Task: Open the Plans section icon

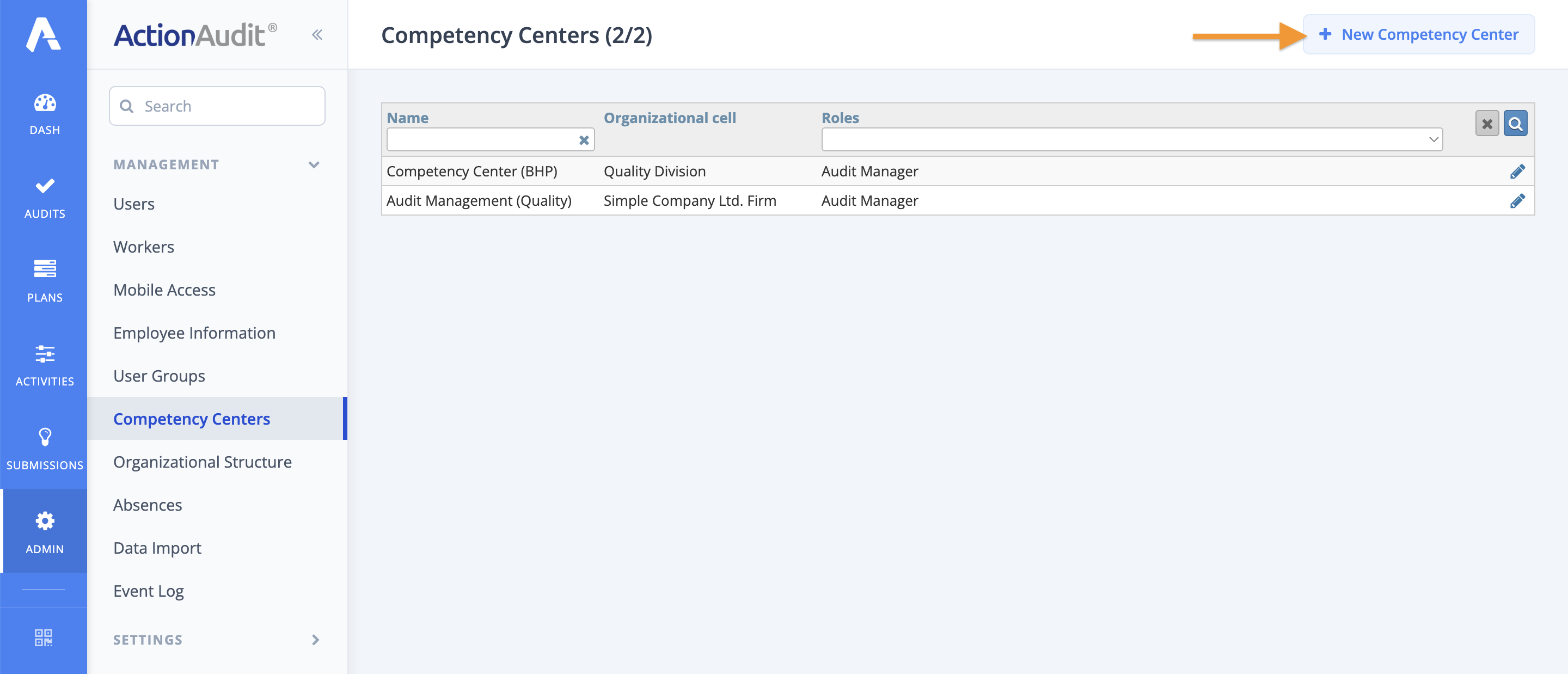Action: point(45,269)
